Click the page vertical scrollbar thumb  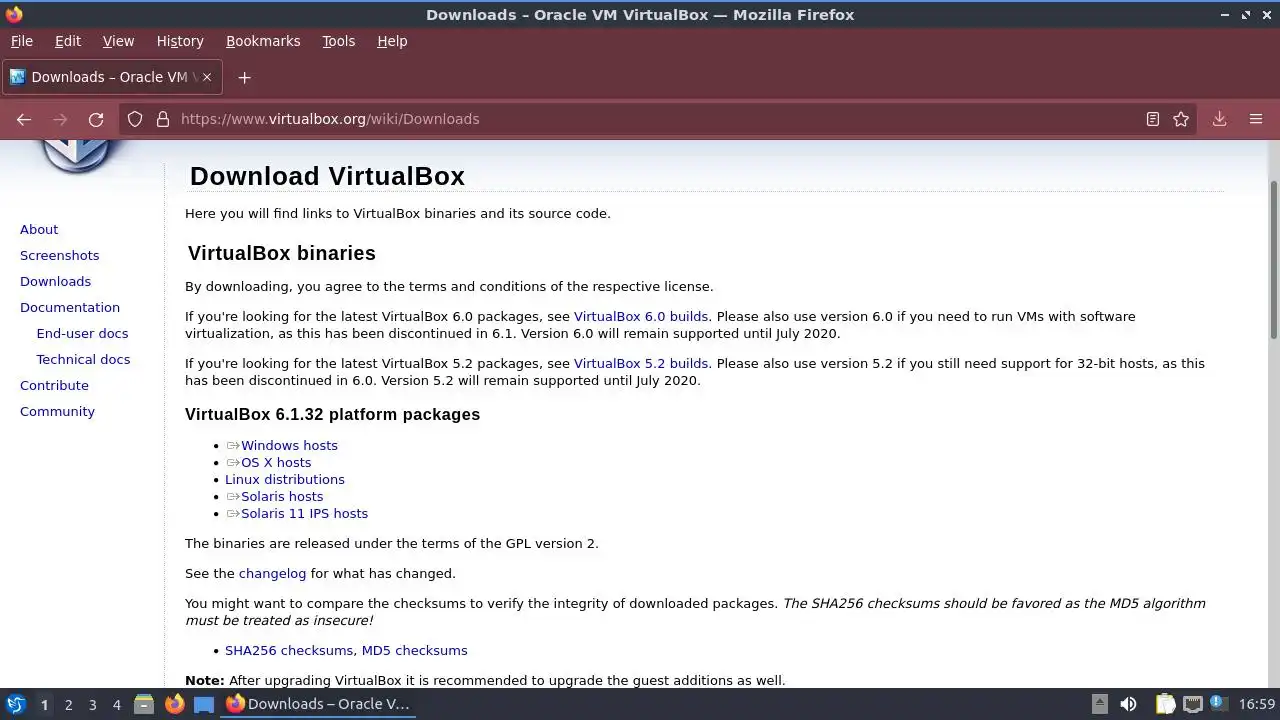click(1273, 260)
